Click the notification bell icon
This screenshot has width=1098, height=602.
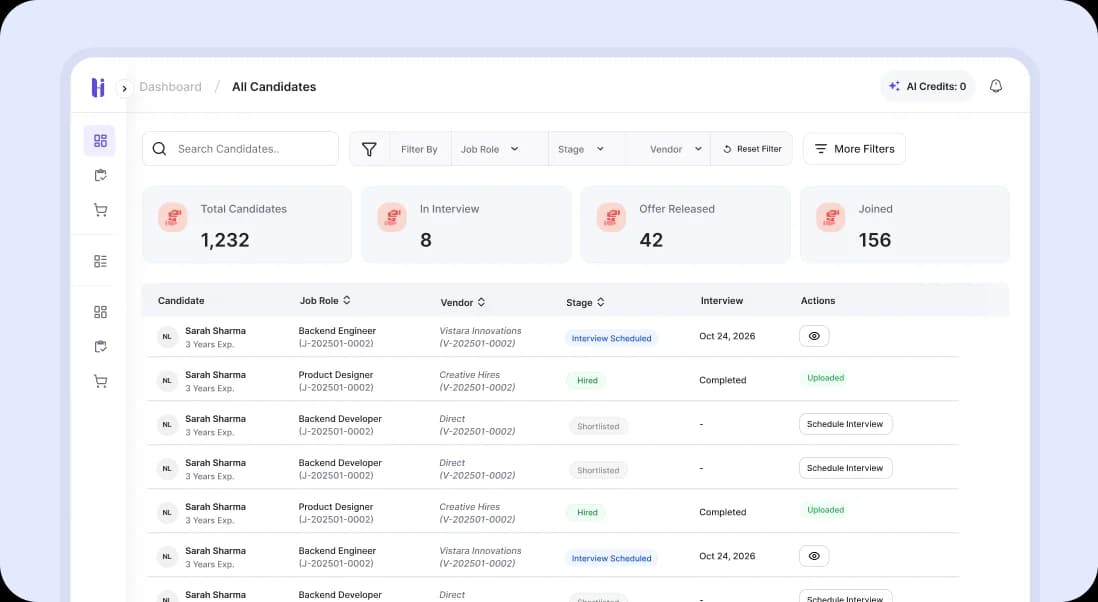pos(996,86)
